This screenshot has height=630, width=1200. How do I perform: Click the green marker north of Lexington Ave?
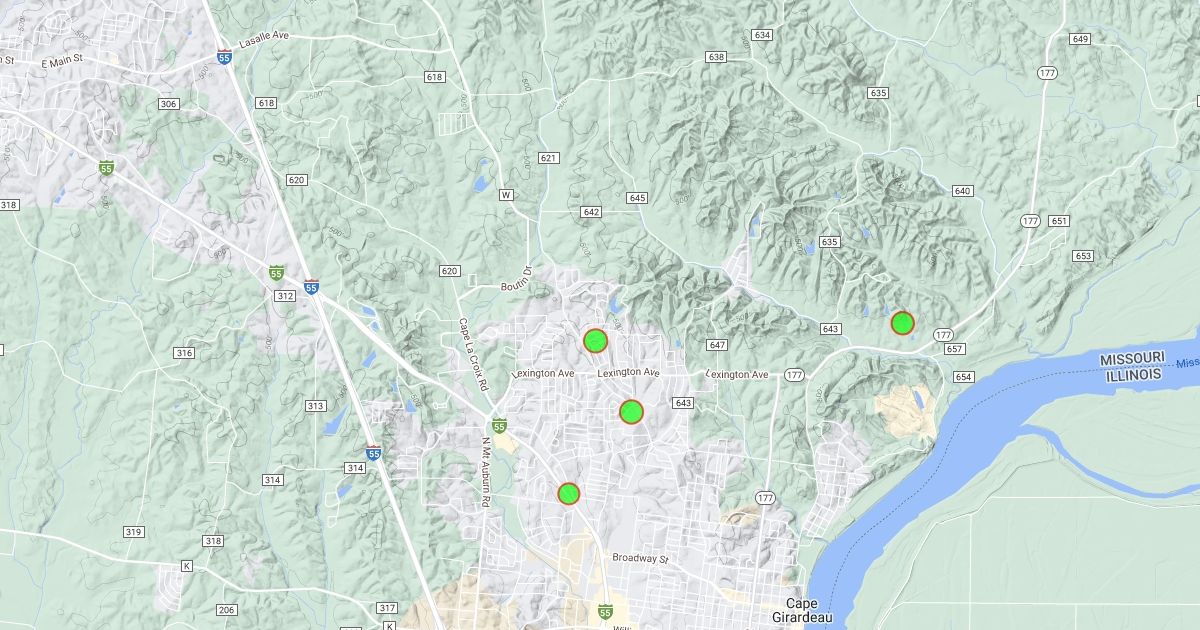click(x=595, y=341)
